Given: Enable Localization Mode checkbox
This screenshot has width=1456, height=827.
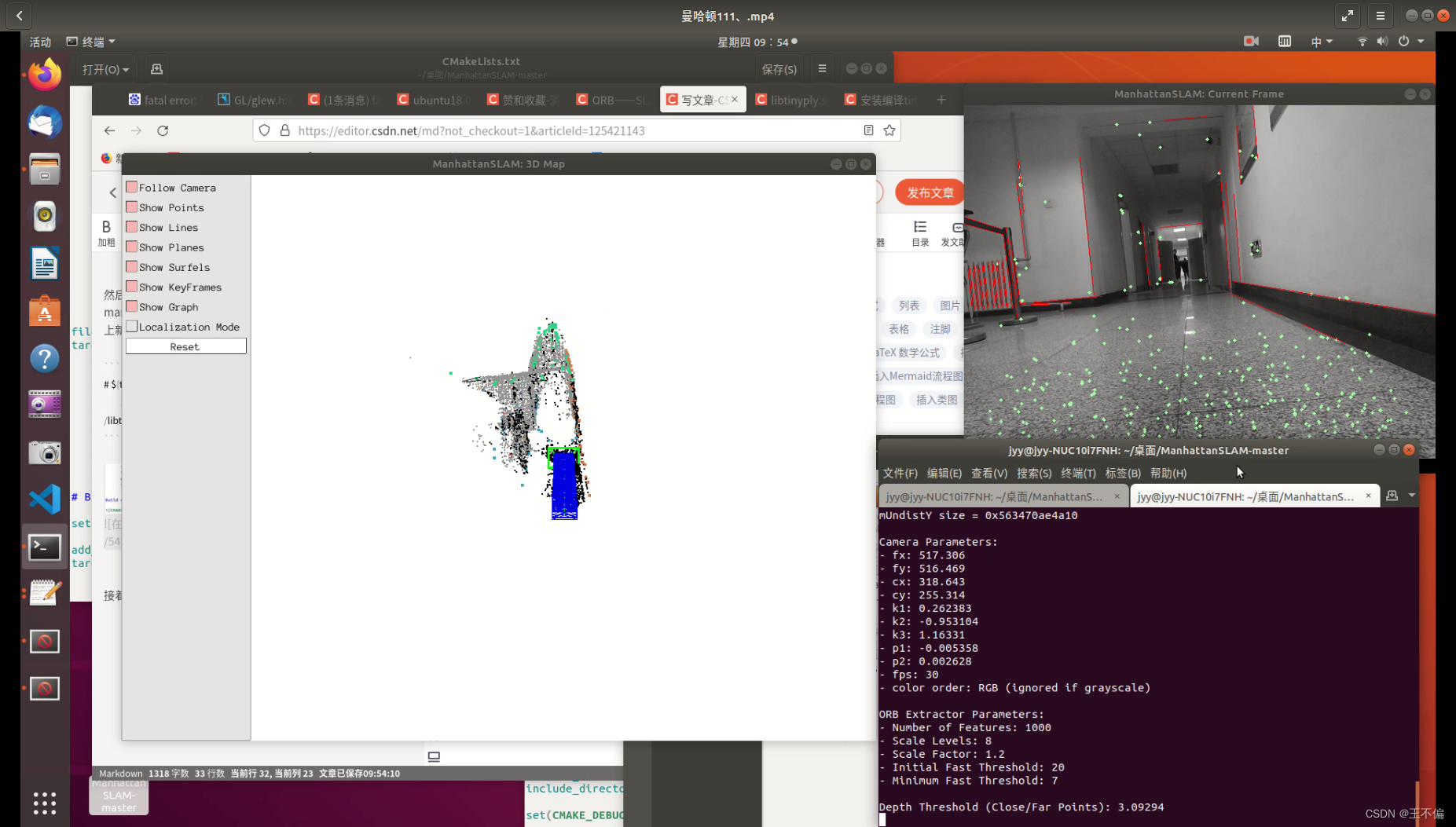Looking at the screenshot, I should point(132,327).
